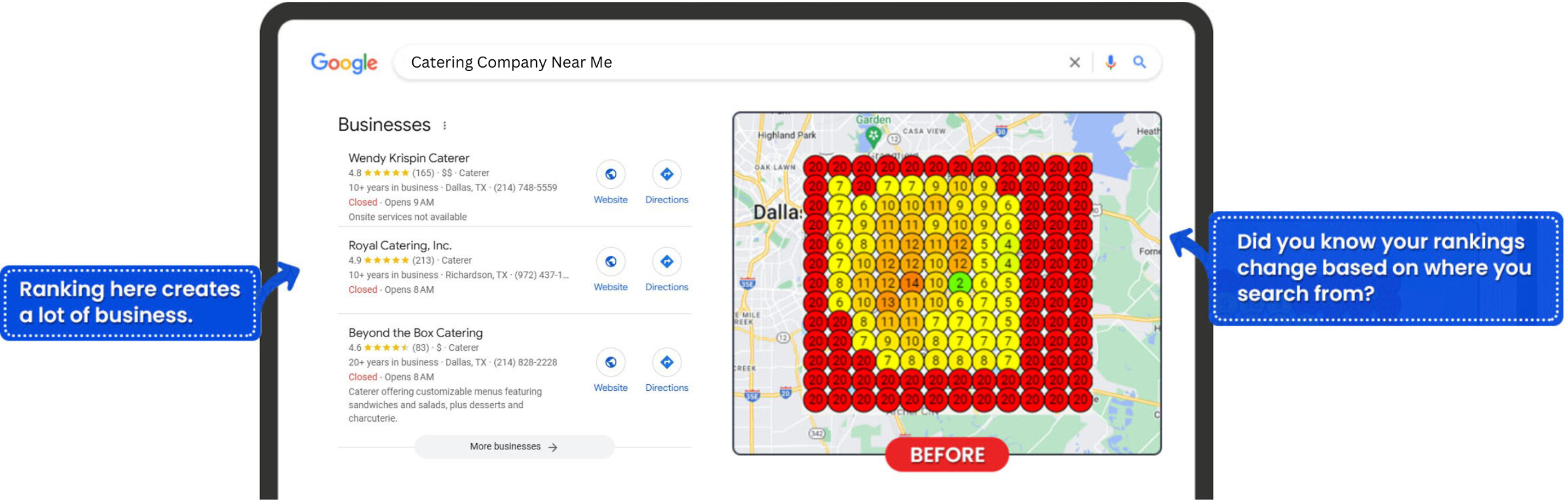Open the Beyond the Box Catering listing
Screen dimensions: 1568x501
click(416, 333)
